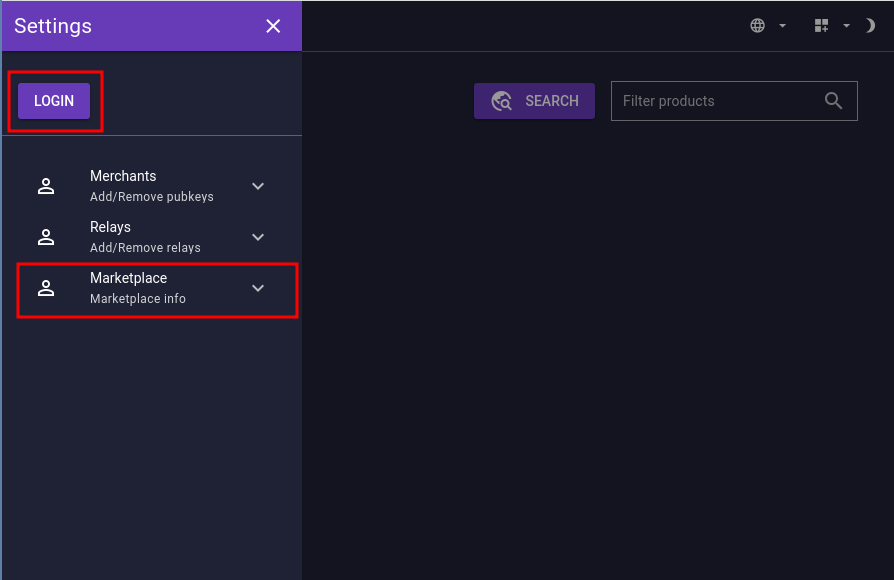
Task: Select Relays Add/Remove relays item
Action: tap(145, 237)
